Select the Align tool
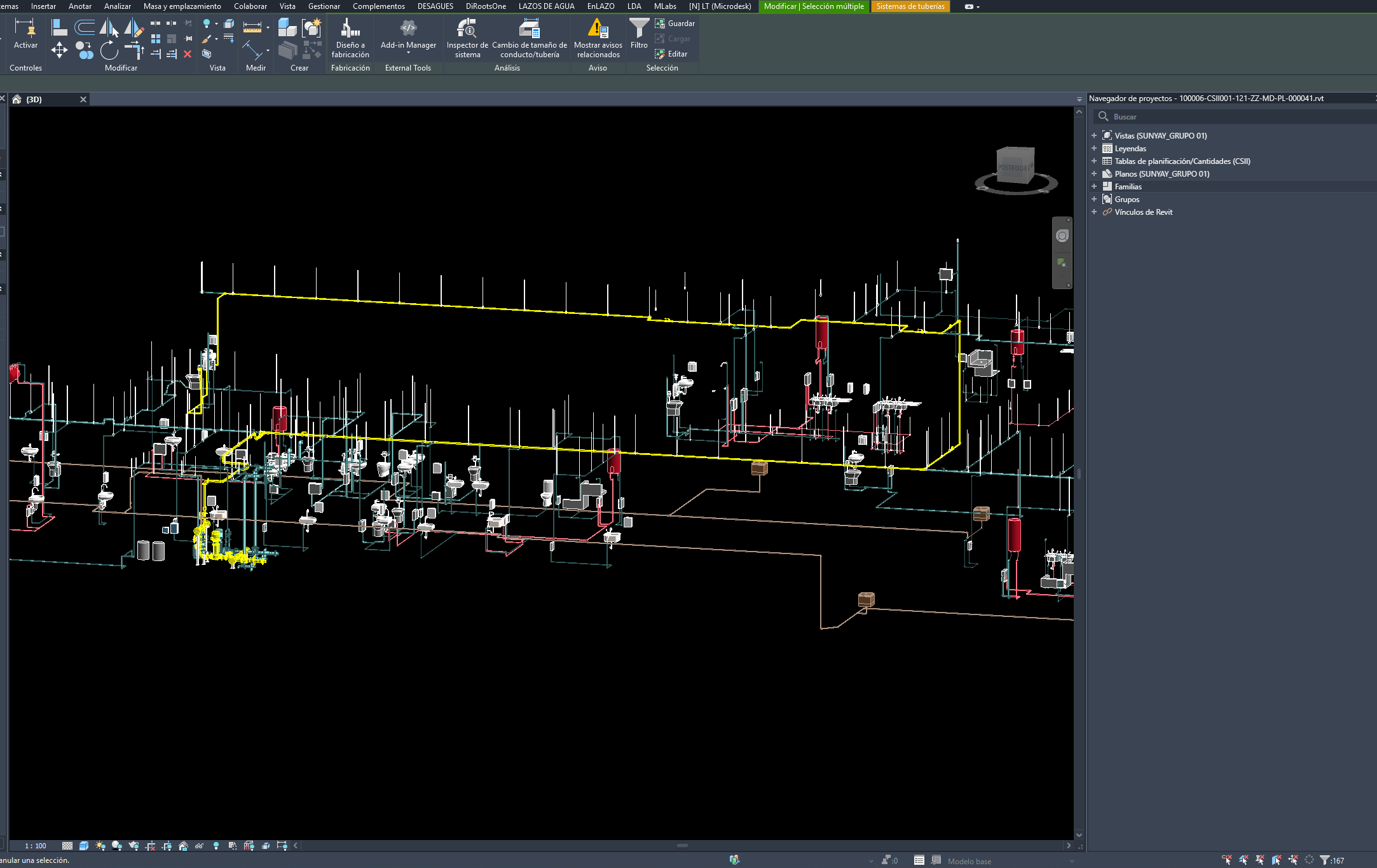Image resolution: width=1377 pixels, height=868 pixels. coord(59,27)
